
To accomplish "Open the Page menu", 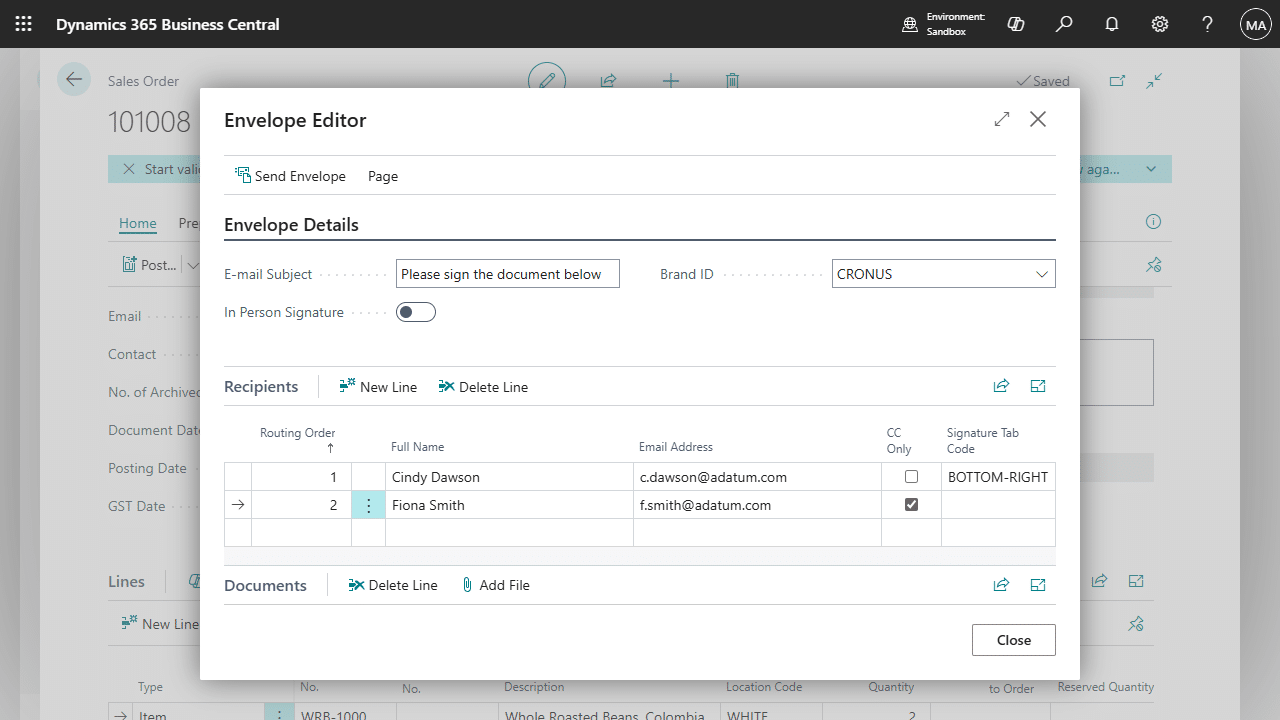I will [x=383, y=176].
